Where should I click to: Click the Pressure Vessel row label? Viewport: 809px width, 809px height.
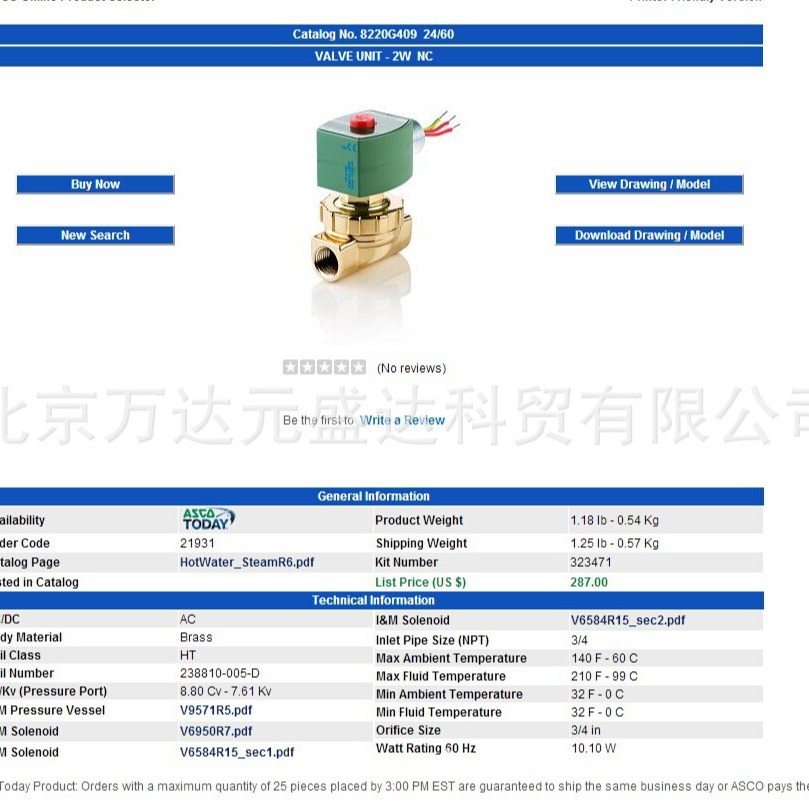click(x=53, y=710)
